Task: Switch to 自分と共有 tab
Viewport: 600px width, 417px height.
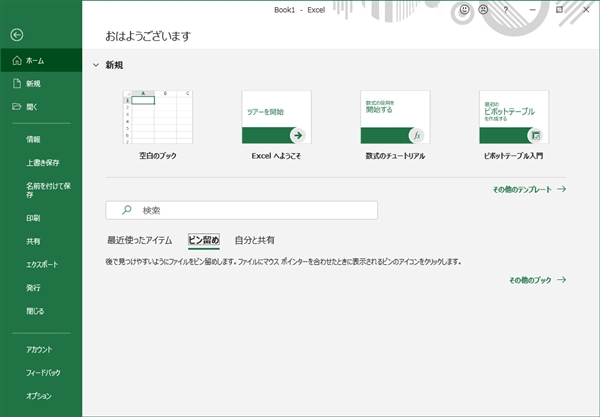Action: click(x=254, y=240)
